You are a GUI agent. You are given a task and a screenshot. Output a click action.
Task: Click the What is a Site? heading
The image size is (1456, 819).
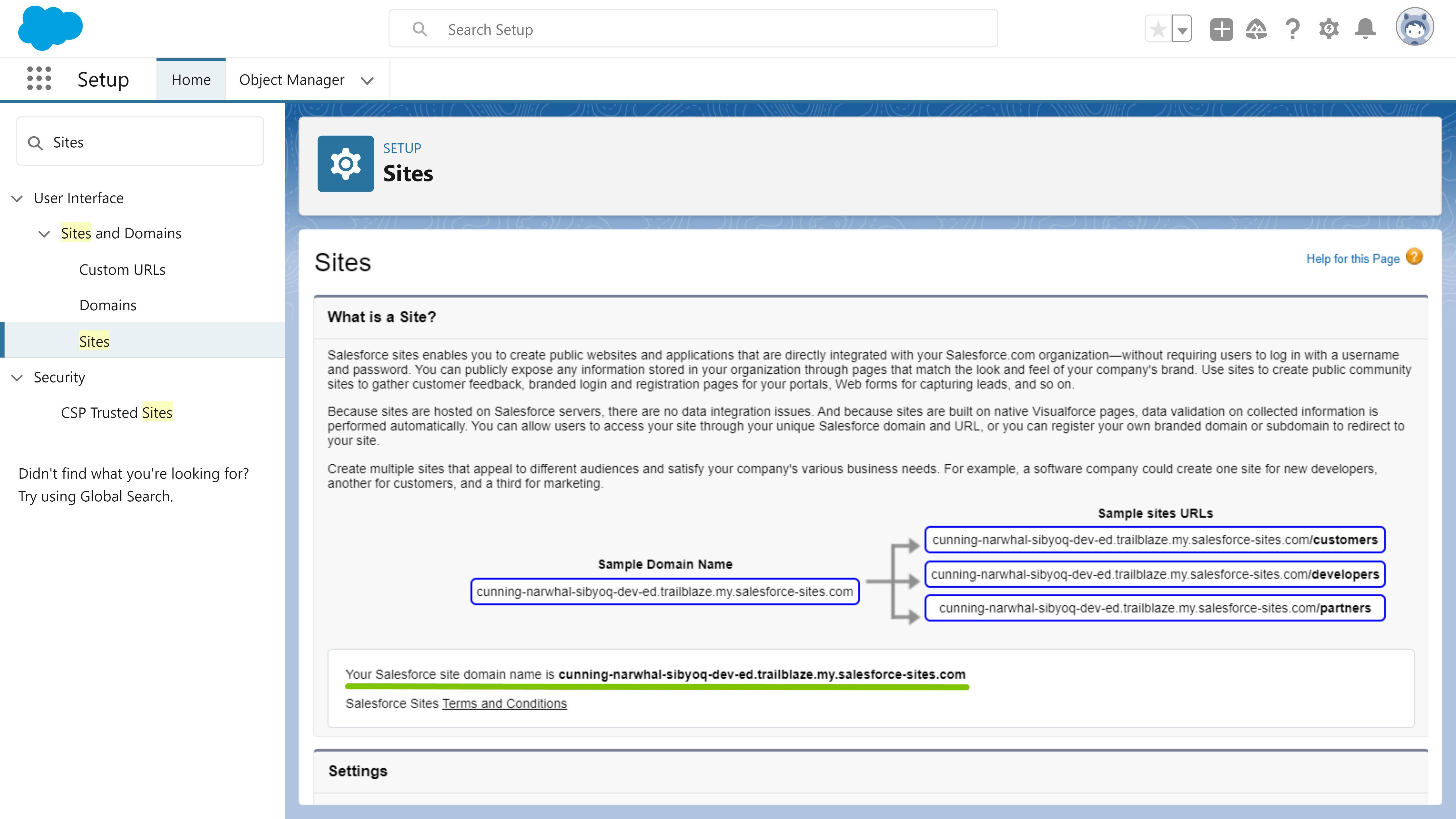click(382, 317)
